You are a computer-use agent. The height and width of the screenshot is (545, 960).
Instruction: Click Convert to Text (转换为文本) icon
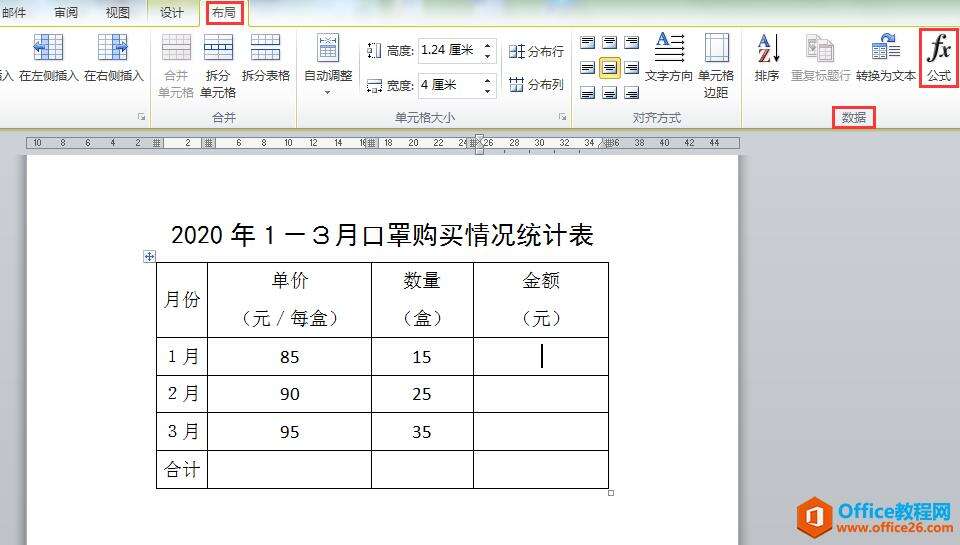885,48
